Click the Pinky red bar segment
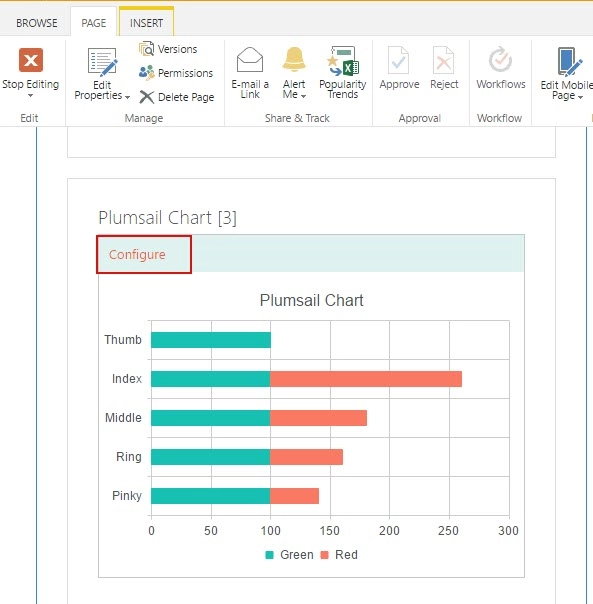The width and height of the screenshot is (593, 604). tap(295, 496)
